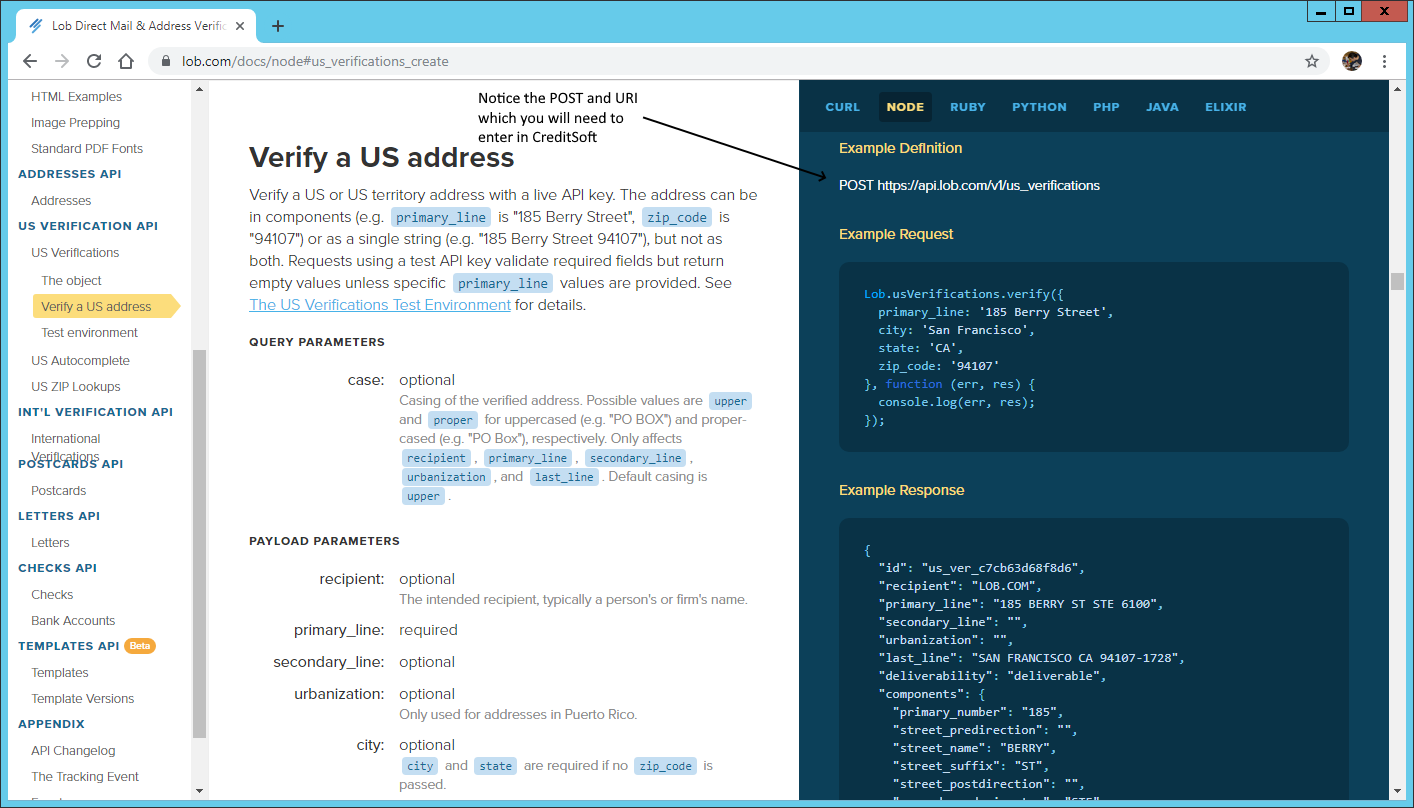Click the Lob.usVerifications.verify code line
The width and height of the screenshot is (1414, 808).
[x=964, y=294]
